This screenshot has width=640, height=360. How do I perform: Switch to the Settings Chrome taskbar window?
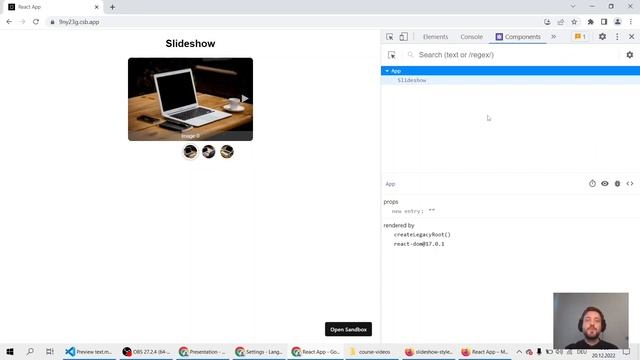pos(259,351)
